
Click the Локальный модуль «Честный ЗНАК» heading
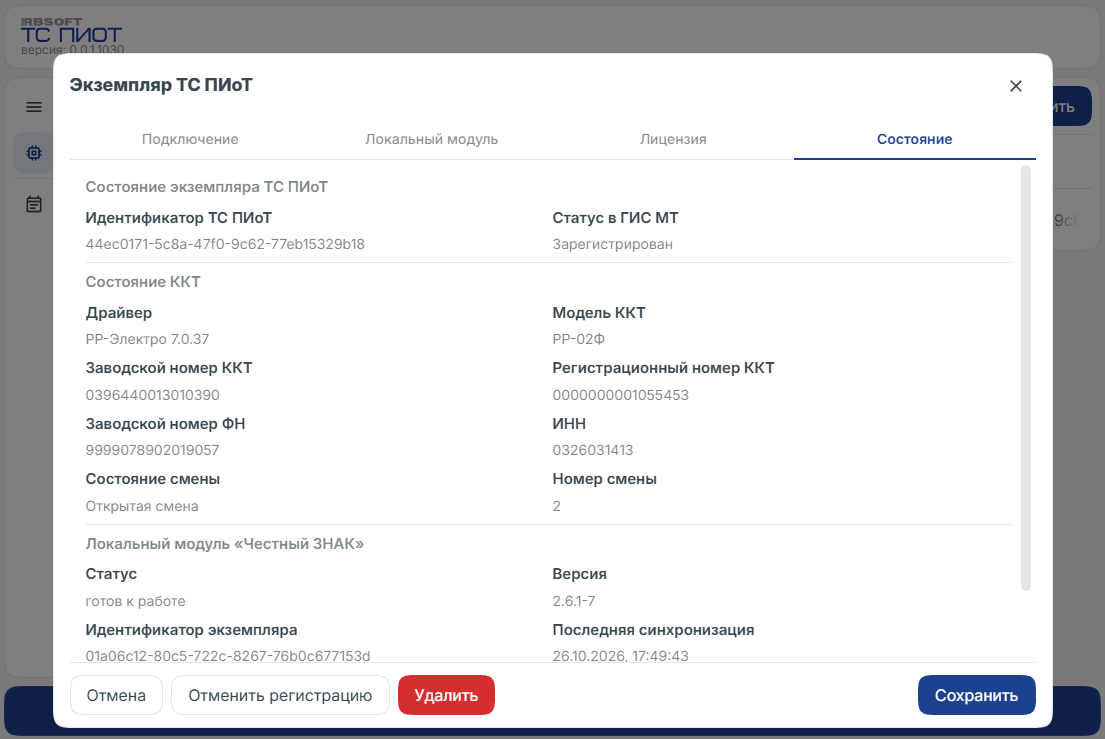[225, 544]
